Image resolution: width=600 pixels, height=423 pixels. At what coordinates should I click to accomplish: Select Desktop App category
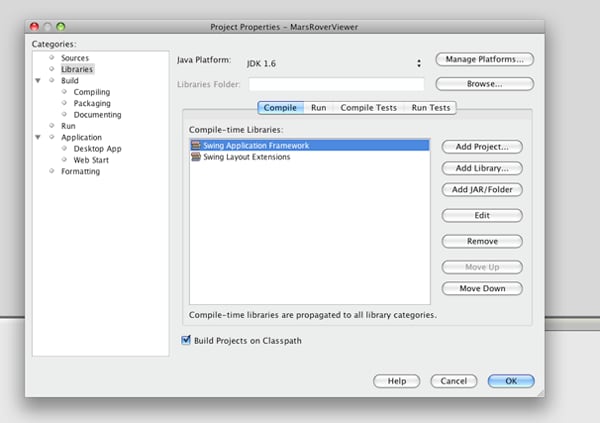[x=98, y=149]
